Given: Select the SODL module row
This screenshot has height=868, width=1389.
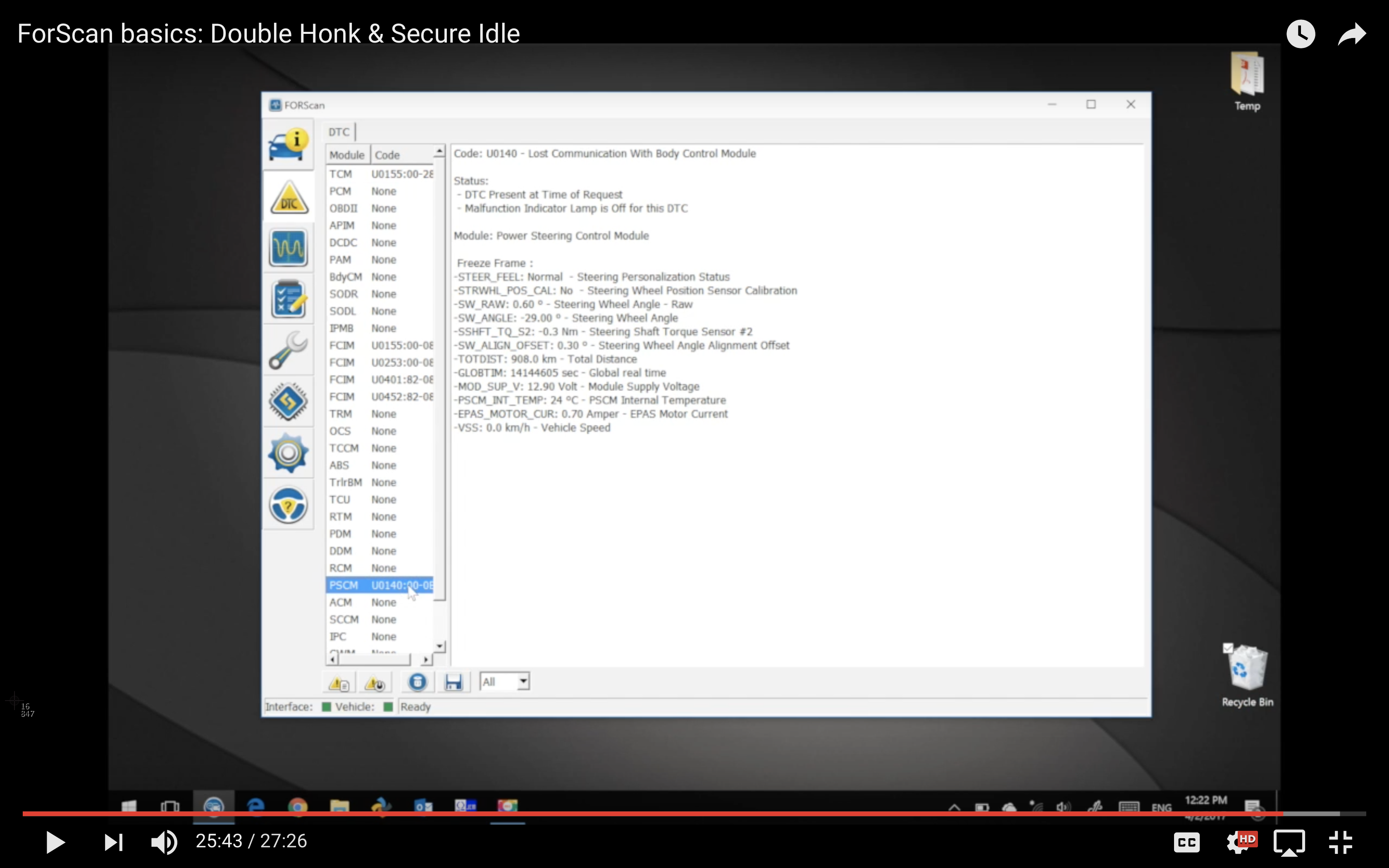Looking at the screenshot, I should pyautogui.click(x=380, y=311).
